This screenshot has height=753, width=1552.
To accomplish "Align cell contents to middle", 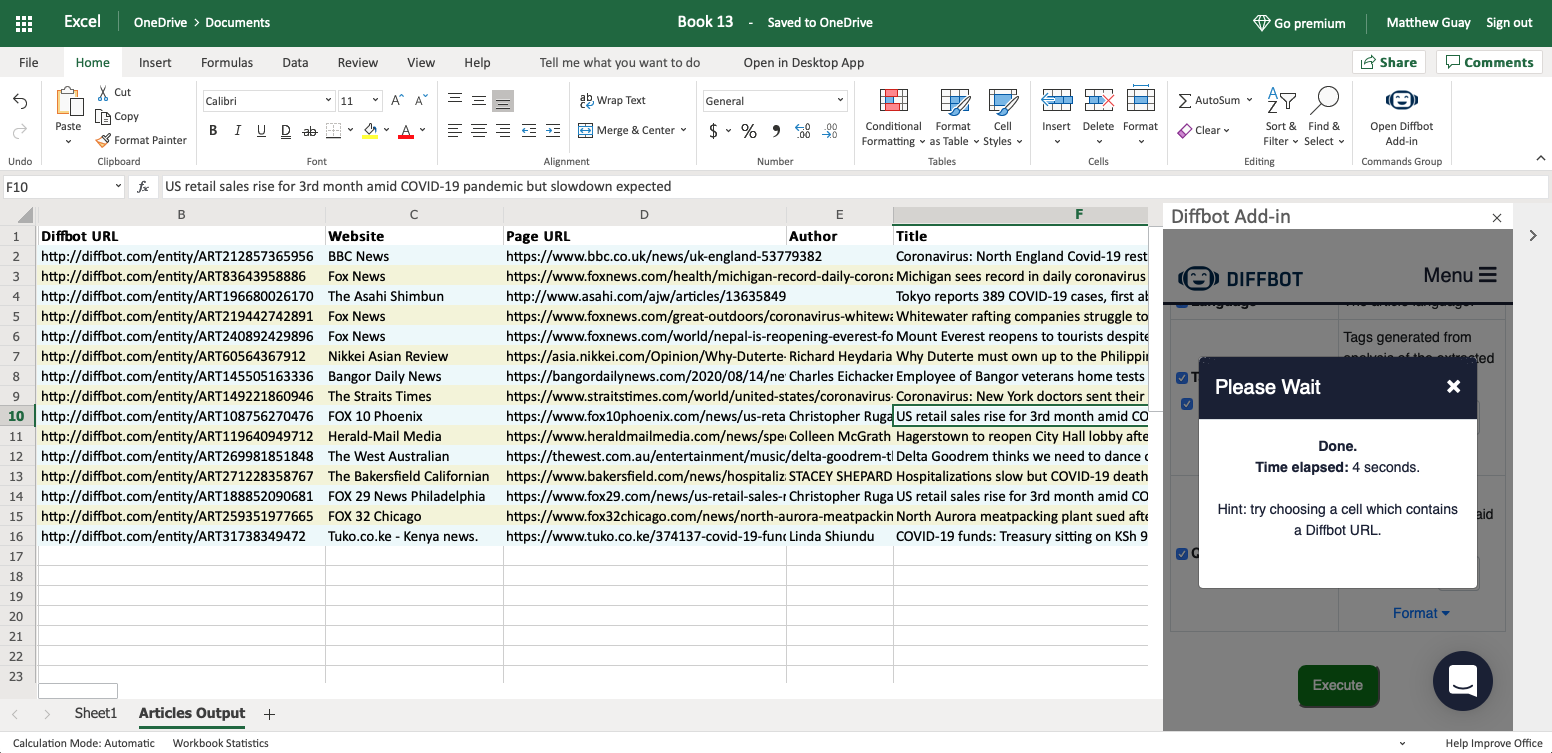I will (479, 100).
